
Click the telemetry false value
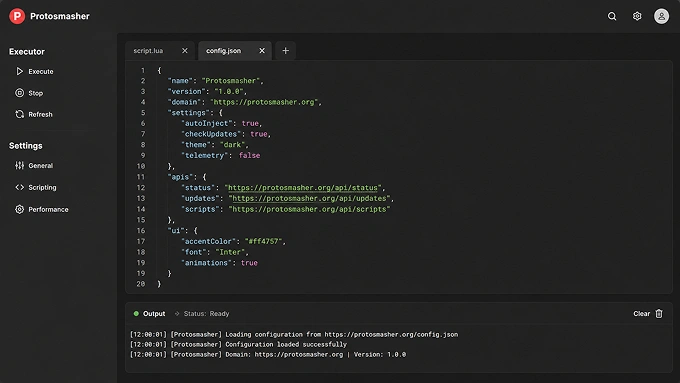click(249, 155)
